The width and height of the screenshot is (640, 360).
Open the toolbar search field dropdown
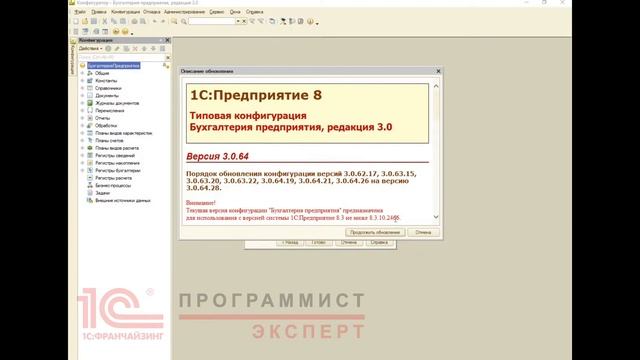coord(238,21)
